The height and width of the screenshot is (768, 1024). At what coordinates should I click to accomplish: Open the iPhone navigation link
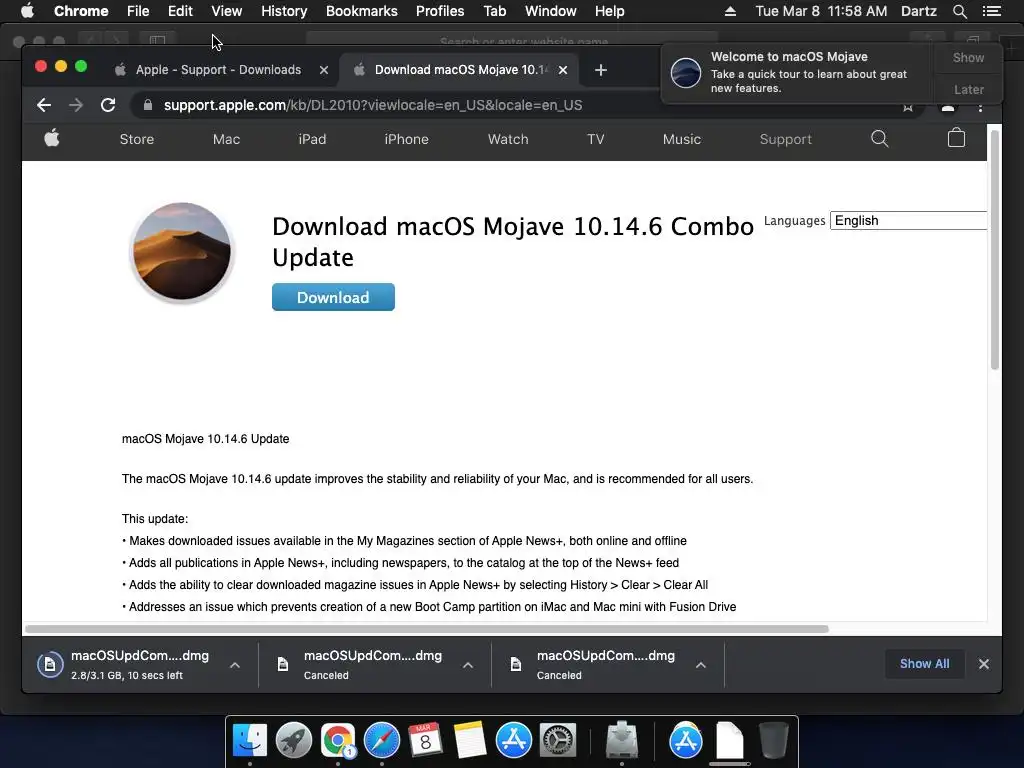pos(406,139)
